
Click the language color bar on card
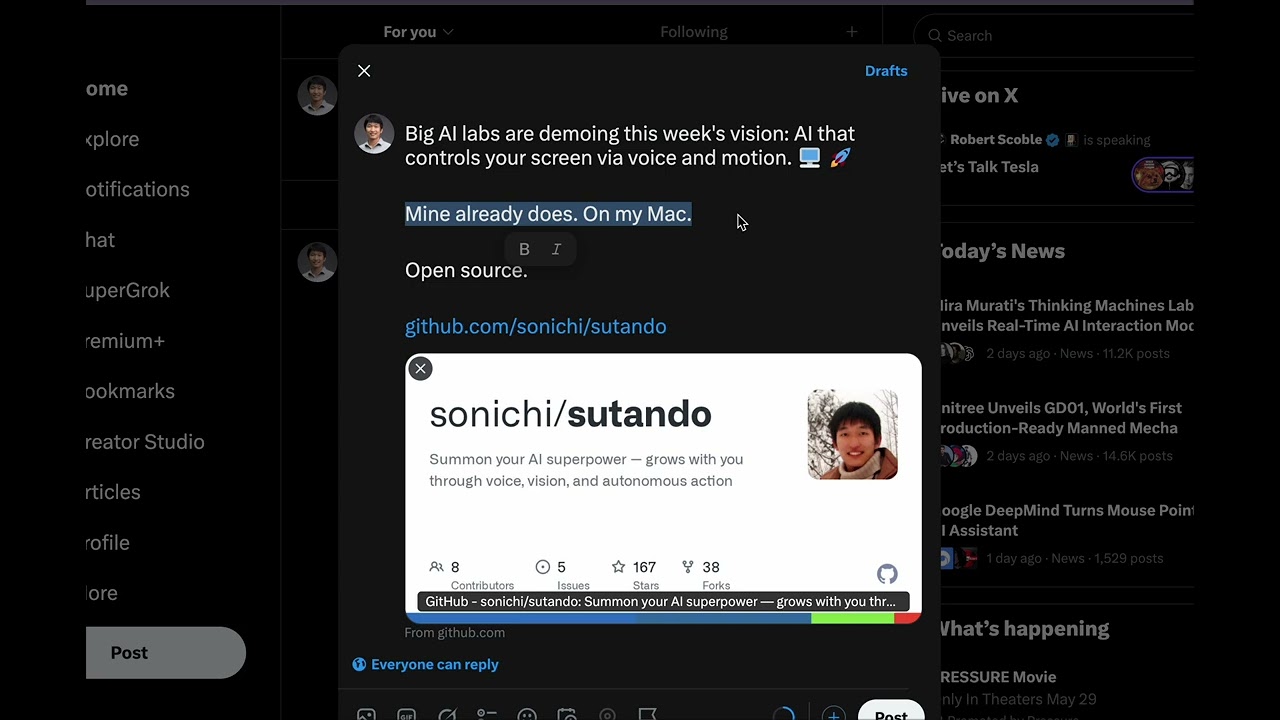[663, 618]
